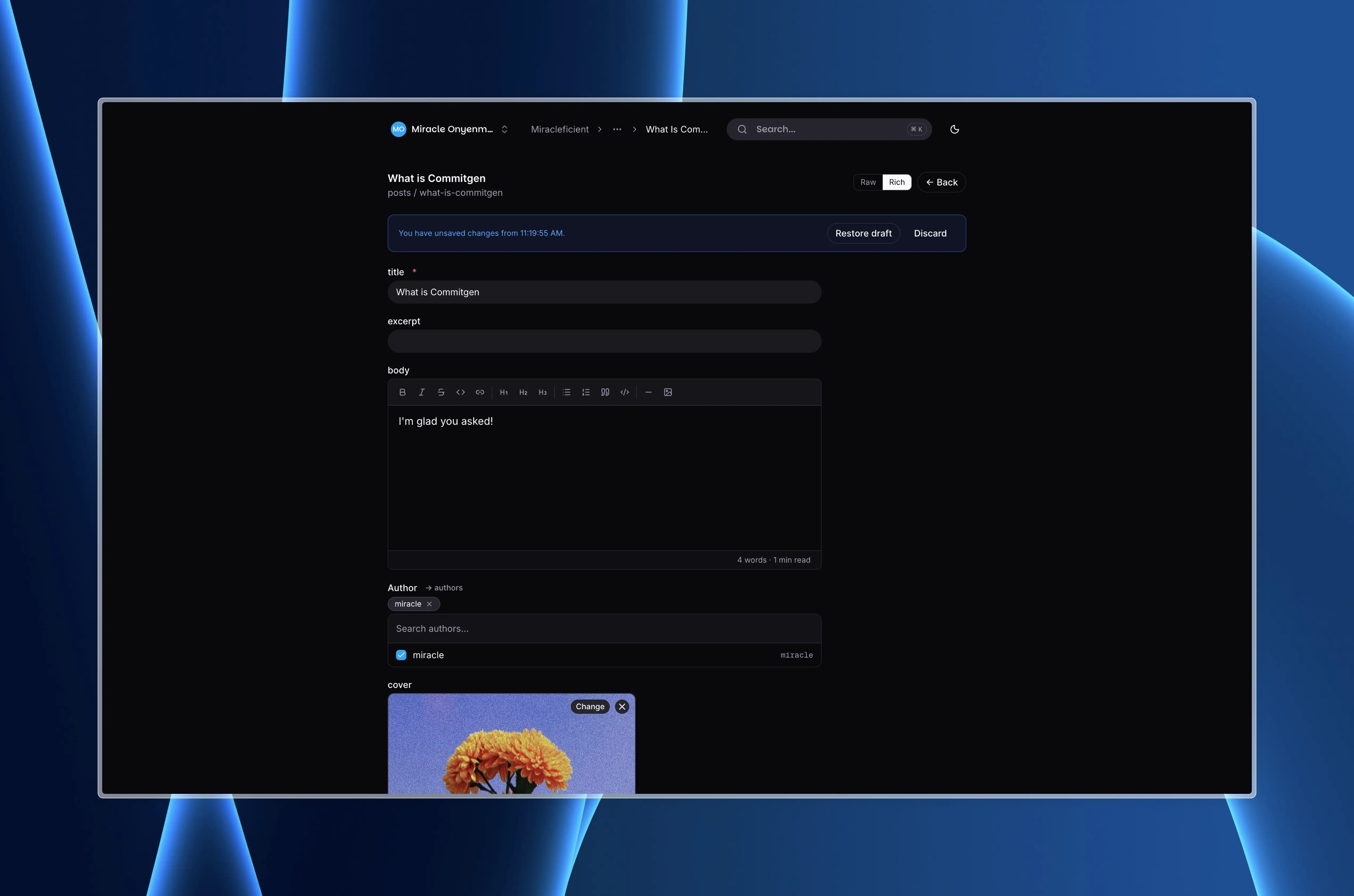Click Restore draft

coord(863,233)
